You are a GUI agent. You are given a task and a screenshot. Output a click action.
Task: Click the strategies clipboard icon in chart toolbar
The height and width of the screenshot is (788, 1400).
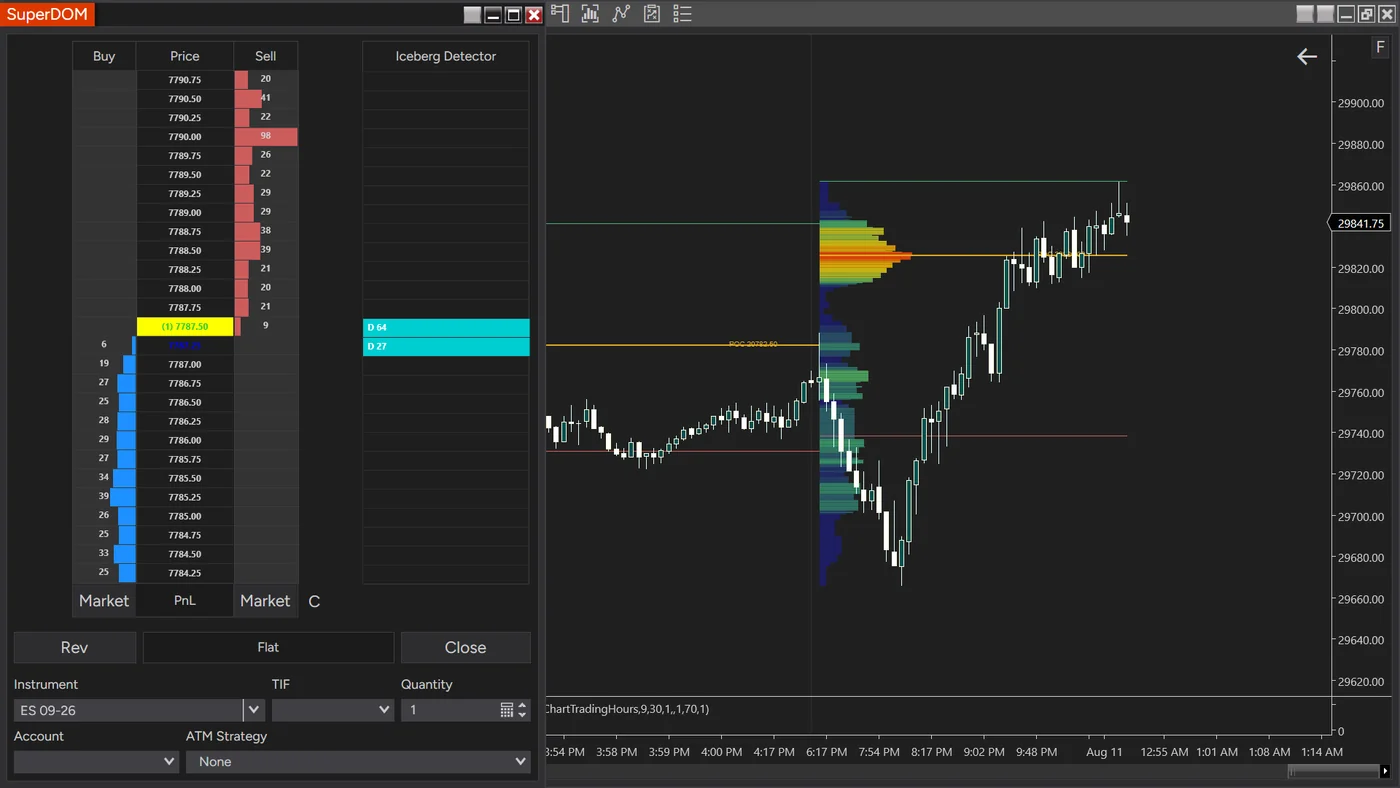[652, 14]
